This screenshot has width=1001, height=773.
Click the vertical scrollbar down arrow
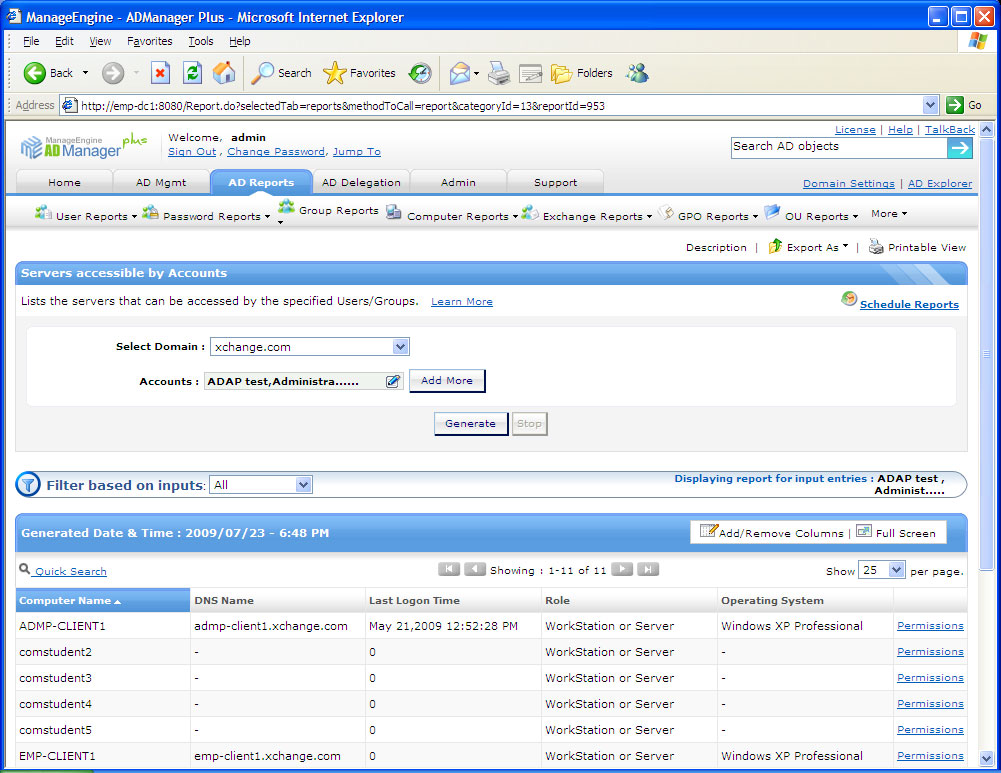[x=986, y=759]
